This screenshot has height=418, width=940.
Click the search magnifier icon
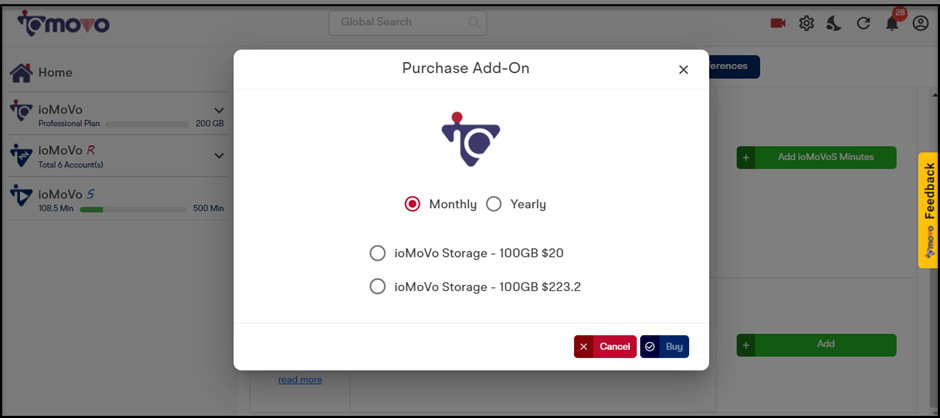[474, 23]
